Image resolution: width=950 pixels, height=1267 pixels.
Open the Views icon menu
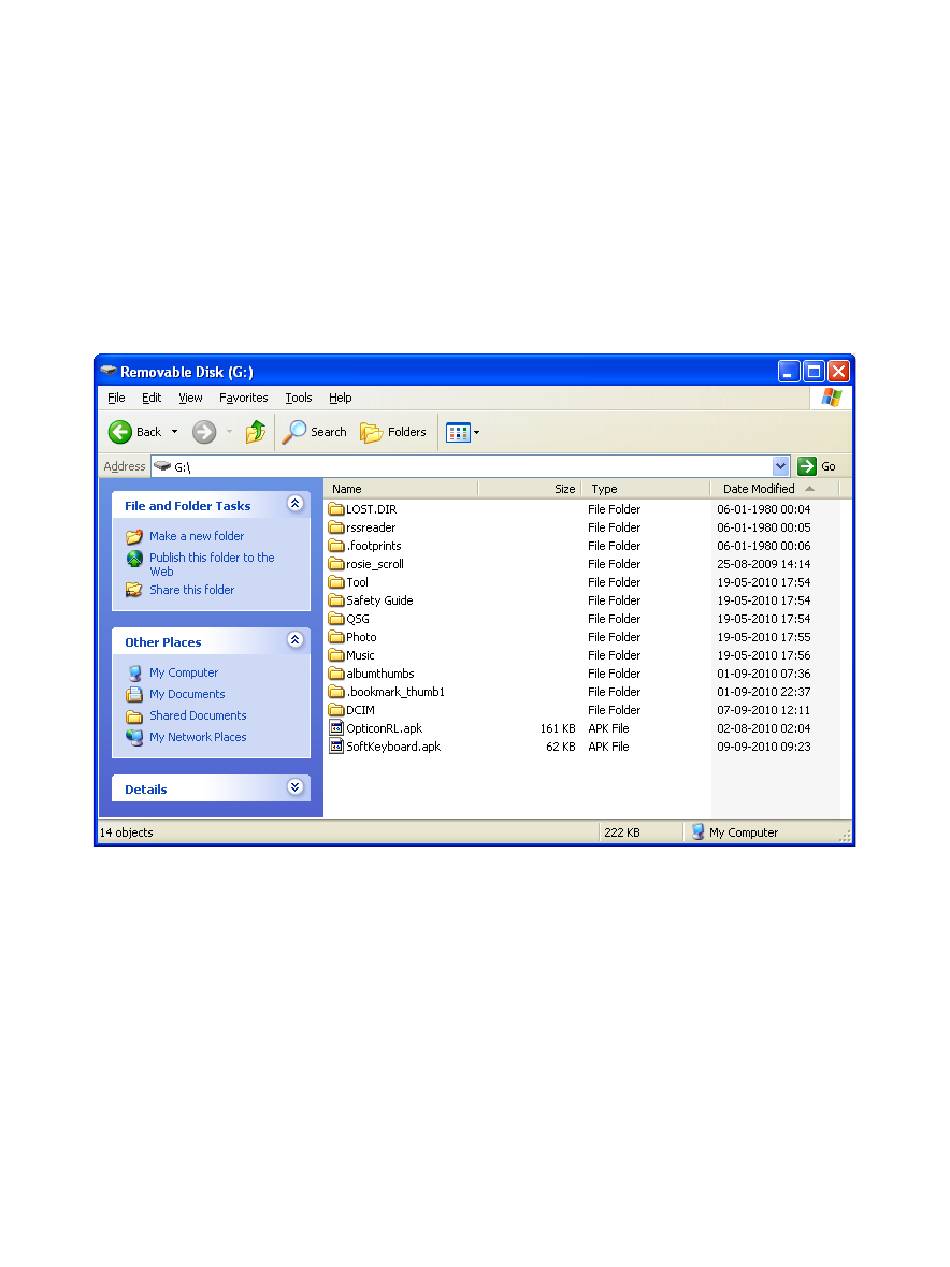(458, 432)
